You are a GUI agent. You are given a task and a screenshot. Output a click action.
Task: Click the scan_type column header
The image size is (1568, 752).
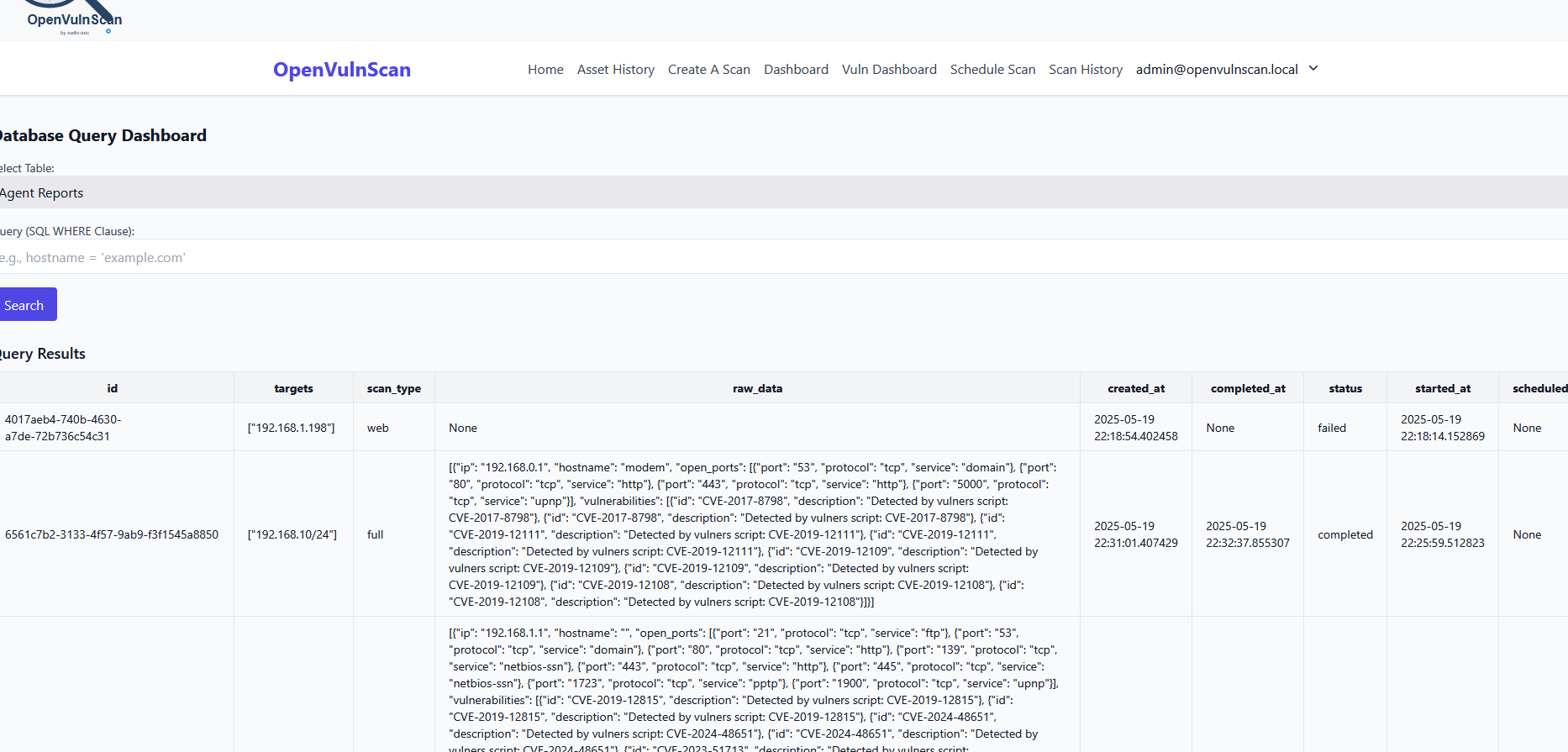click(394, 388)
